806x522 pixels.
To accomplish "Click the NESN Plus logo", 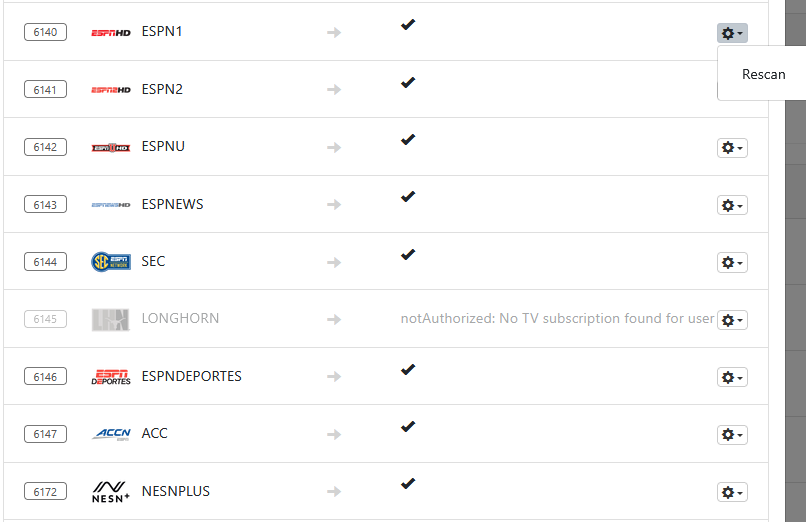I will tap(111, 491).
